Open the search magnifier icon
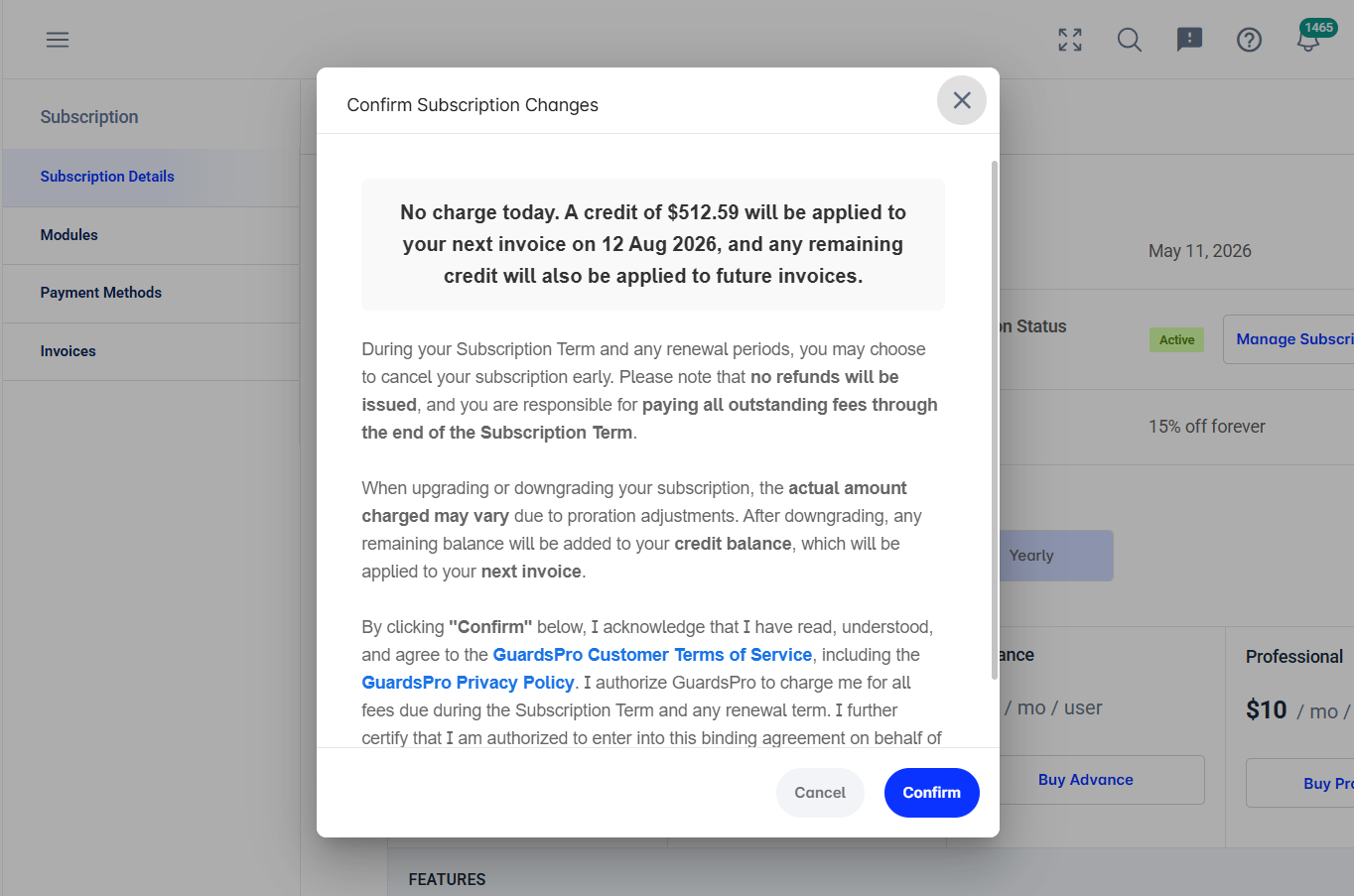The height and width of the screenshot is (896, 1354). tap(1130, 40)
